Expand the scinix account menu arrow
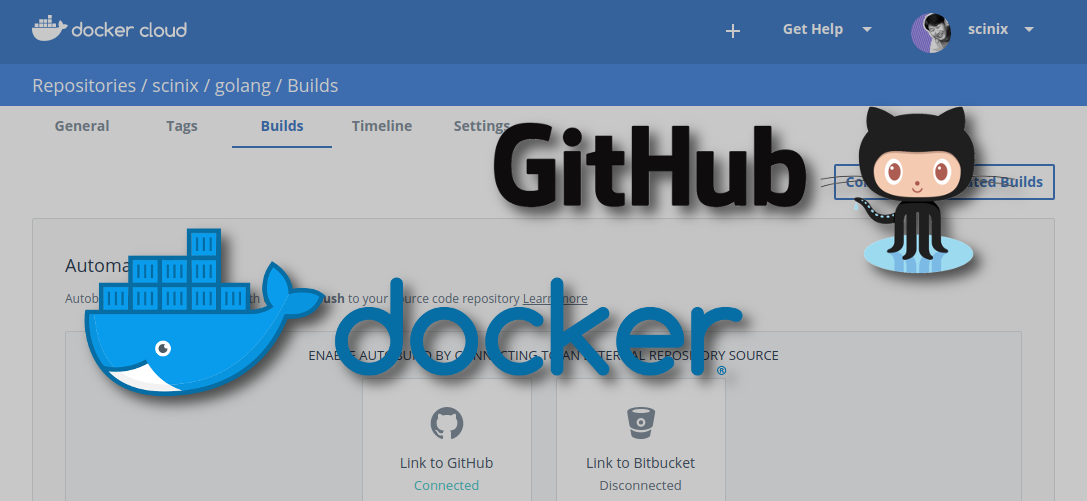 click(1029, 29)
